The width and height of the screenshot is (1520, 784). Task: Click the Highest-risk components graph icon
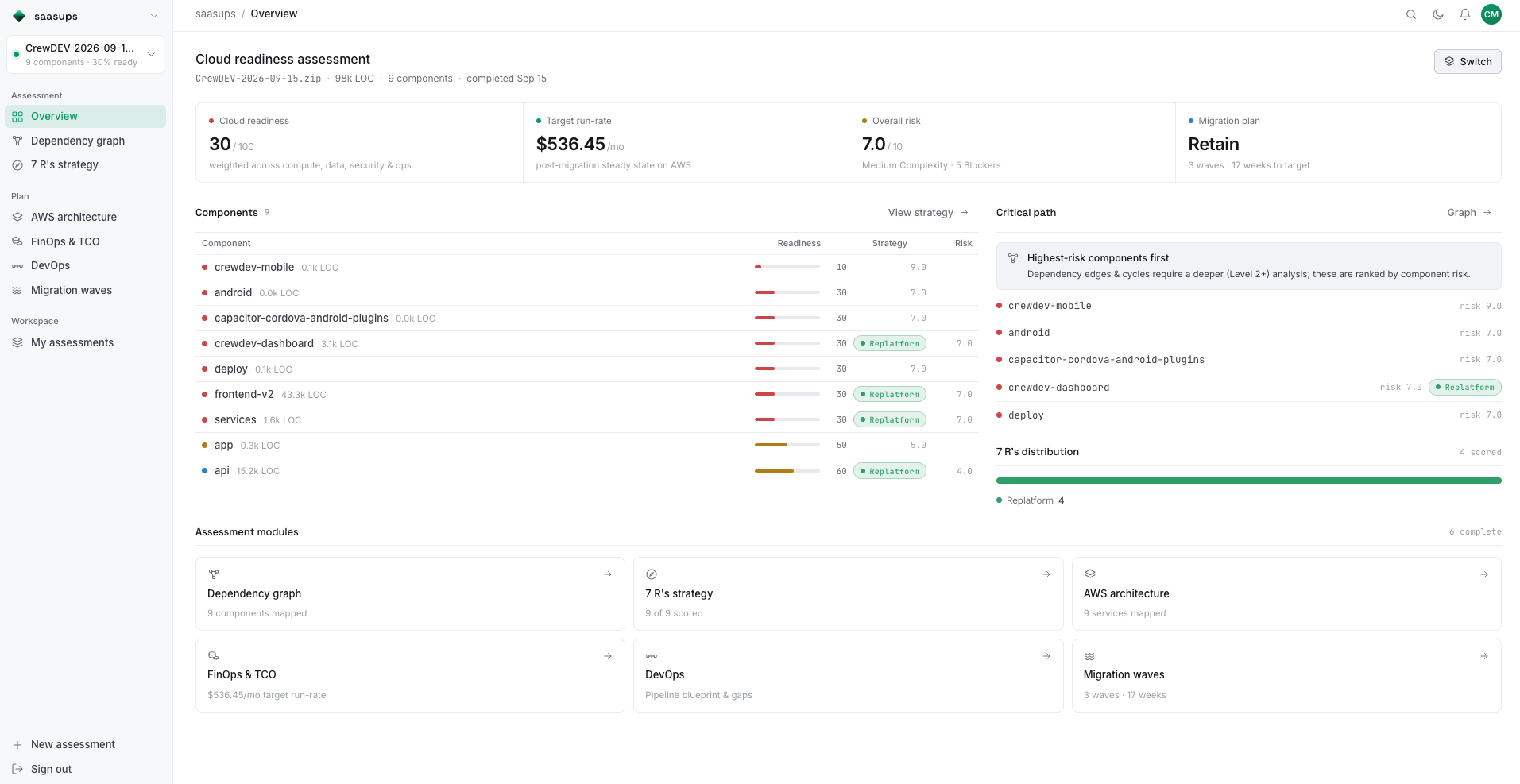tap(1013, 258)
